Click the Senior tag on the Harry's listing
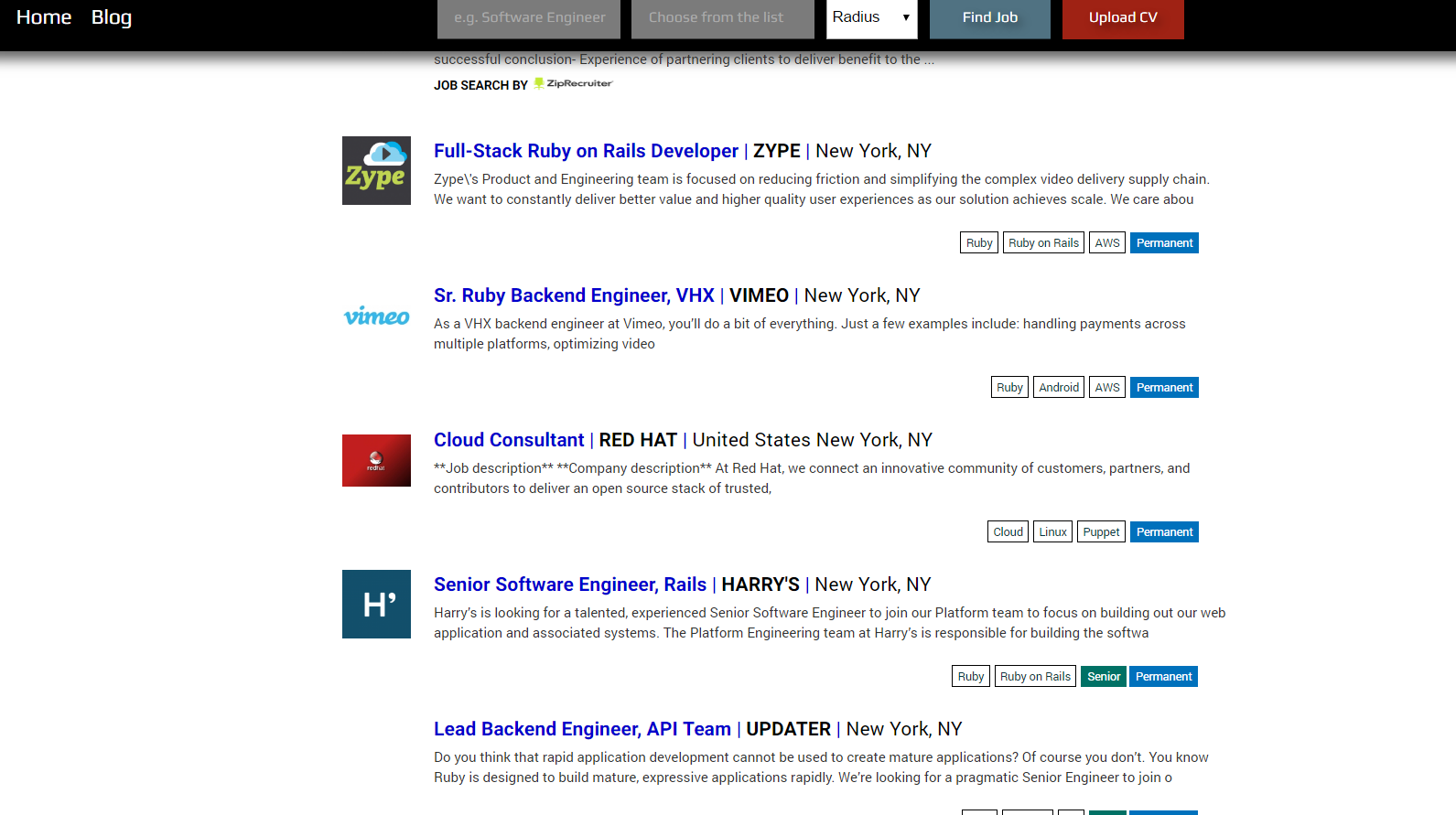This screenshot has width=1456, height=815. (1104, 676)
